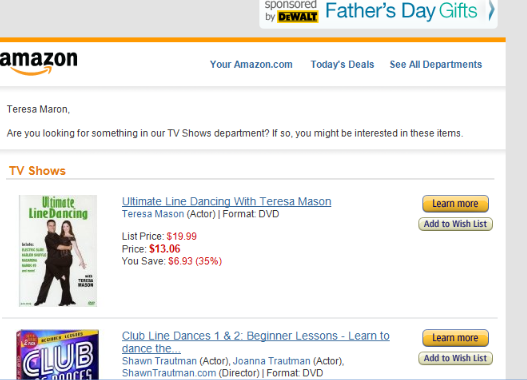Go to Today's Deals

pos(342,64)
